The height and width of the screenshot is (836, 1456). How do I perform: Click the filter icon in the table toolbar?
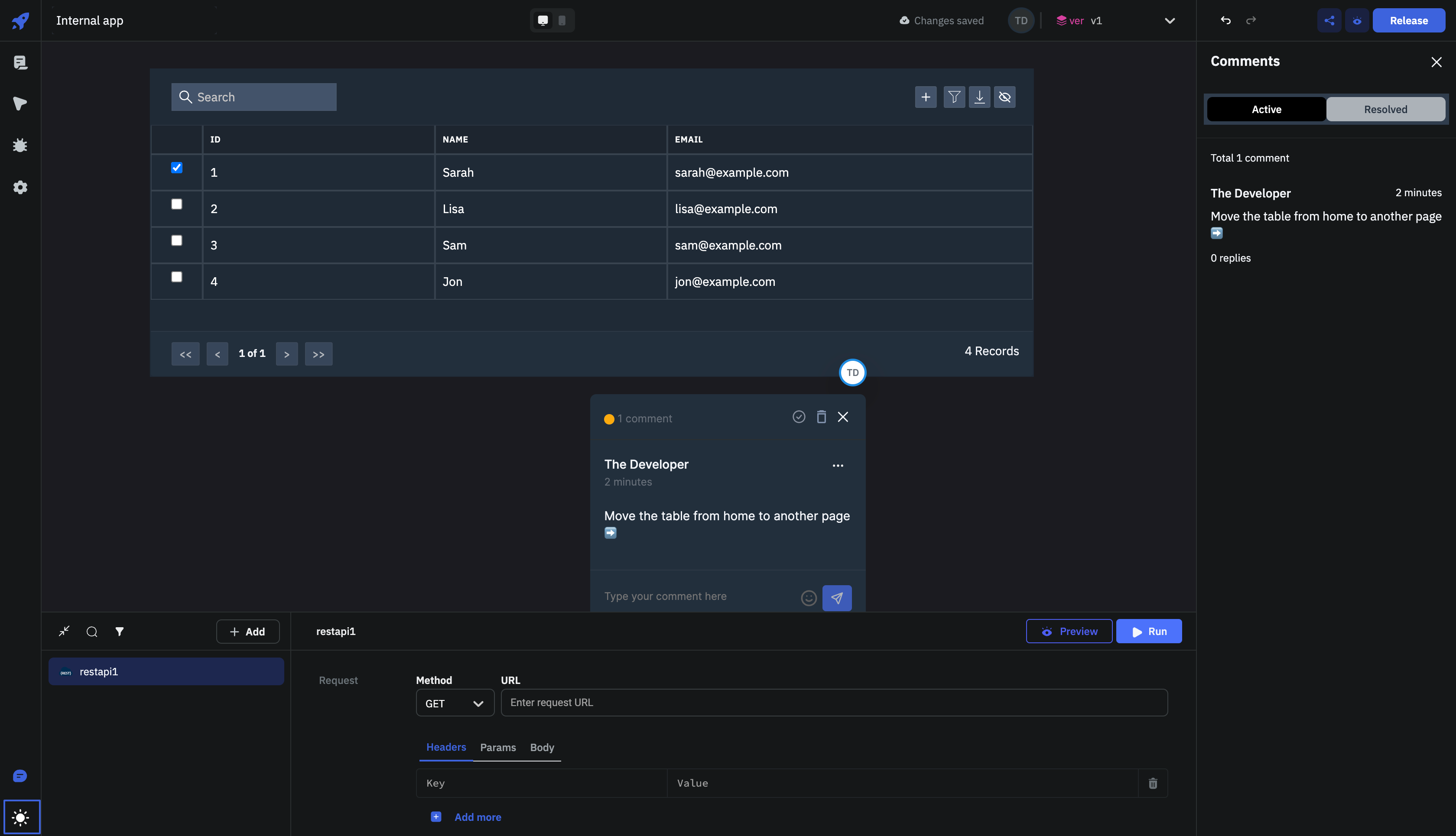click(x=953, y=97)
